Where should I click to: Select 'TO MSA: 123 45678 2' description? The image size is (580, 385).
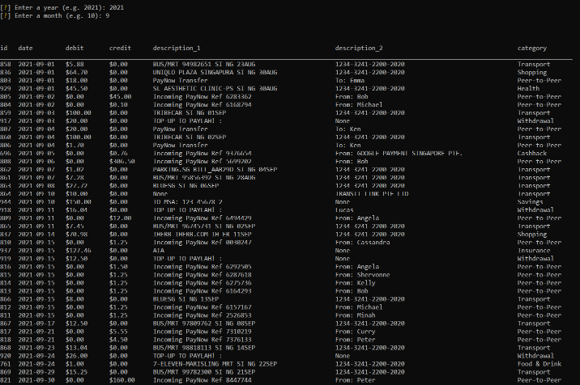[187, 202]
